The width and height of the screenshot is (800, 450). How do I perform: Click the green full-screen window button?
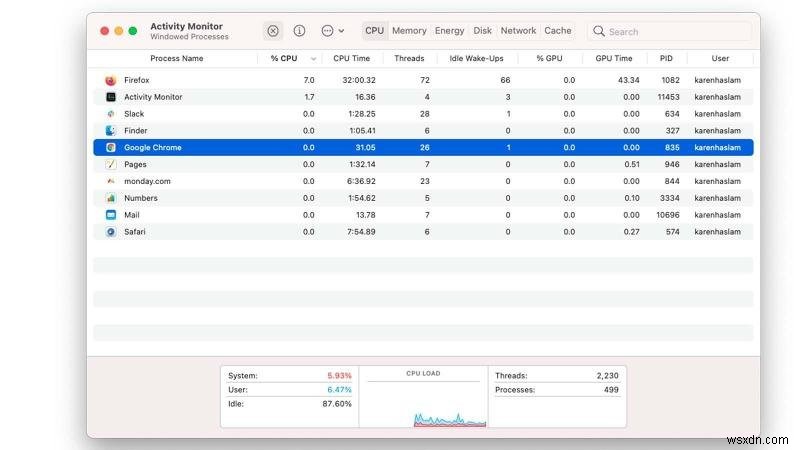(x=133, y=31)
